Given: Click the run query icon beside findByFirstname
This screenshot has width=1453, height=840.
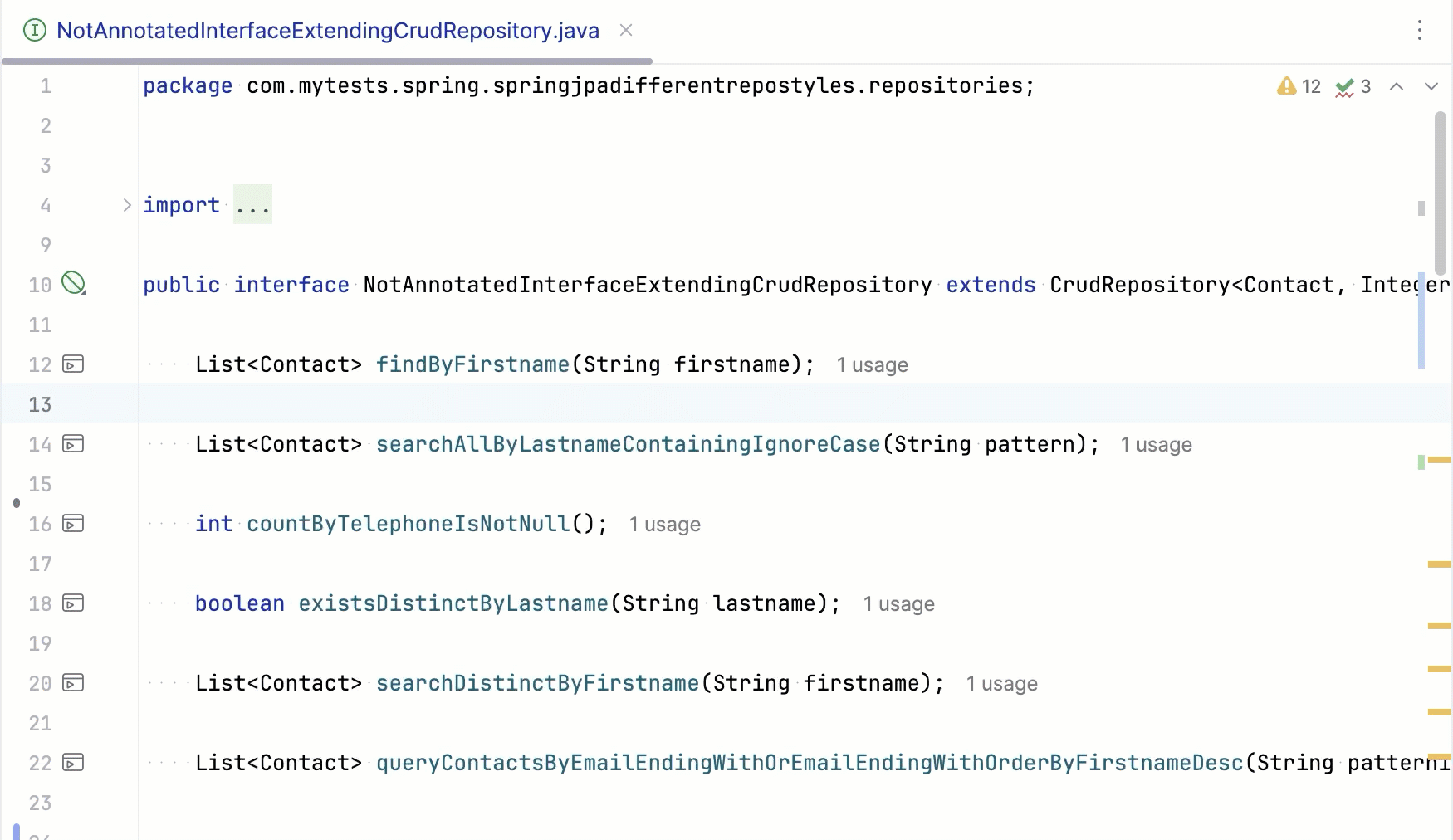Looking at the screenshot, I should tap(74, 364).
